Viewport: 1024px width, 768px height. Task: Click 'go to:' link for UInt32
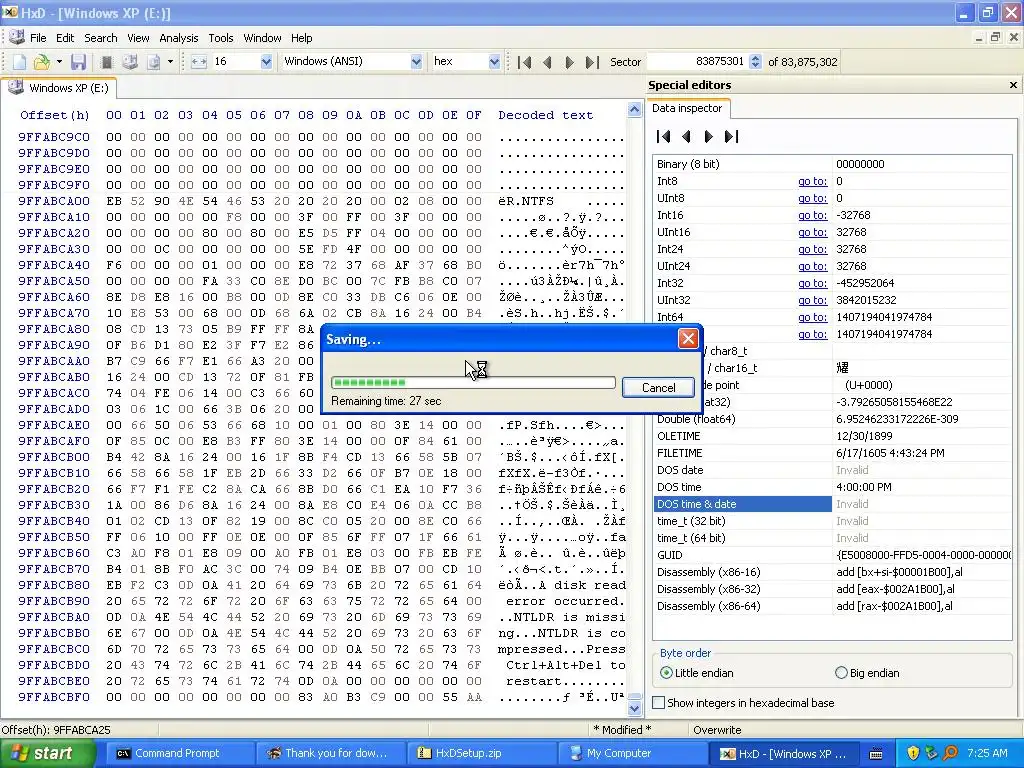tap(812, 300)
